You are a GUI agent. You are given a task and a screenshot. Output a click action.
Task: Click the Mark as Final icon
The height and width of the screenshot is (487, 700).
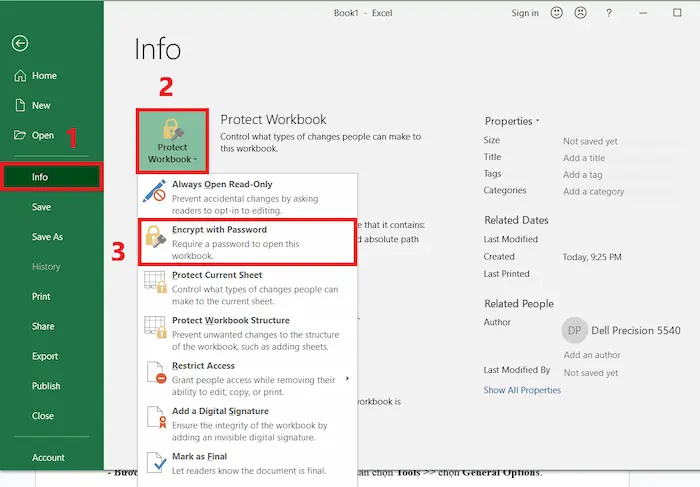coord(154,463)
